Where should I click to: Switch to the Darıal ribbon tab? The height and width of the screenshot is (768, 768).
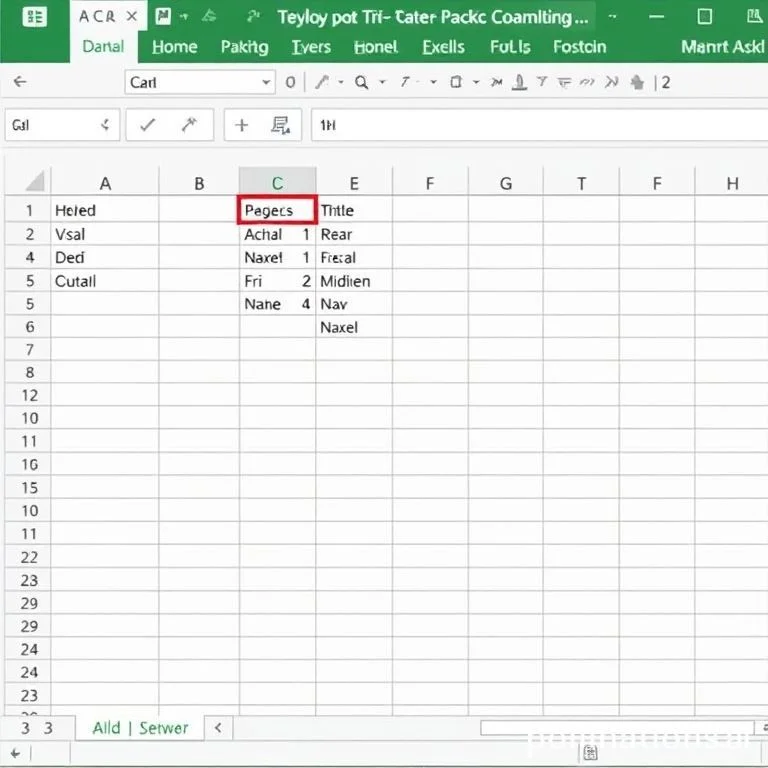[103, 47]
